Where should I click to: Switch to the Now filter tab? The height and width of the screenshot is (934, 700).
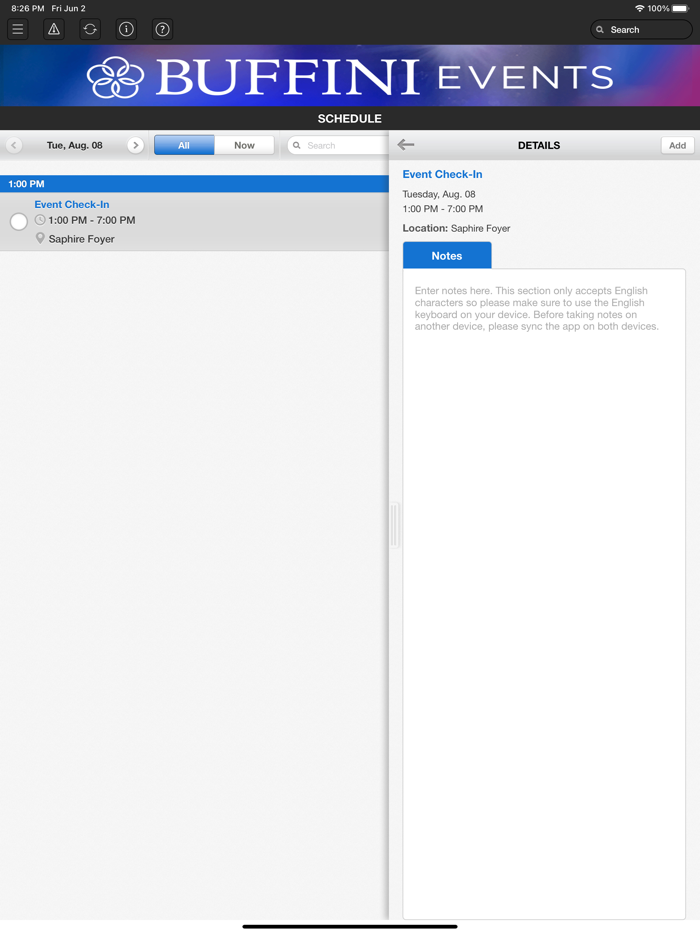coord(244,145)
